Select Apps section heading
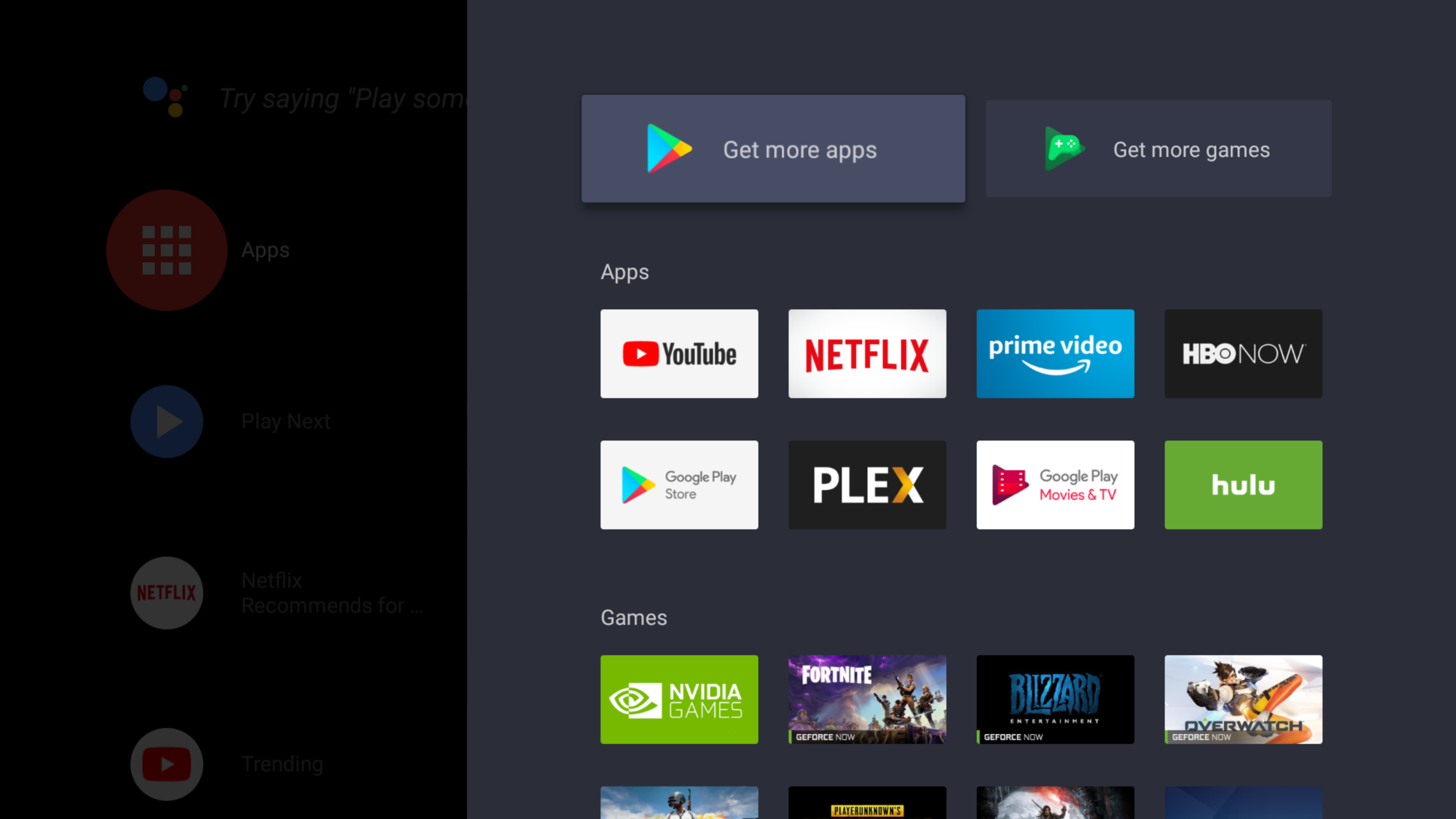The image size is (1456, 819). tap(624, 272)
